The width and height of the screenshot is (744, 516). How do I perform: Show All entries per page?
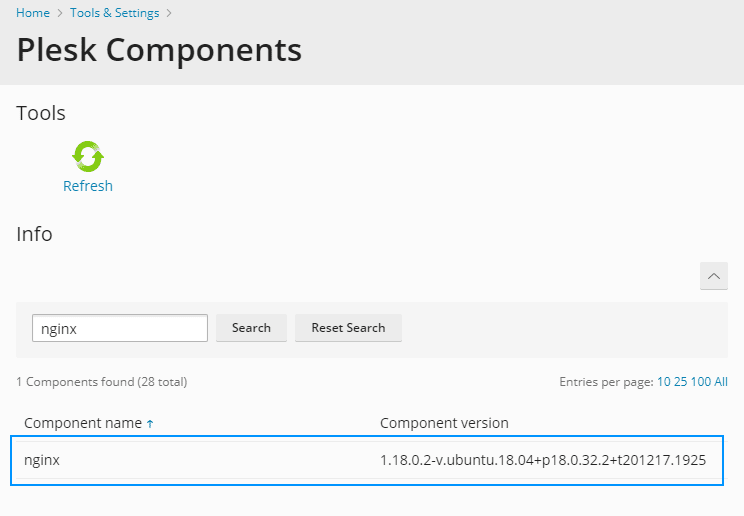click(721, 382)
